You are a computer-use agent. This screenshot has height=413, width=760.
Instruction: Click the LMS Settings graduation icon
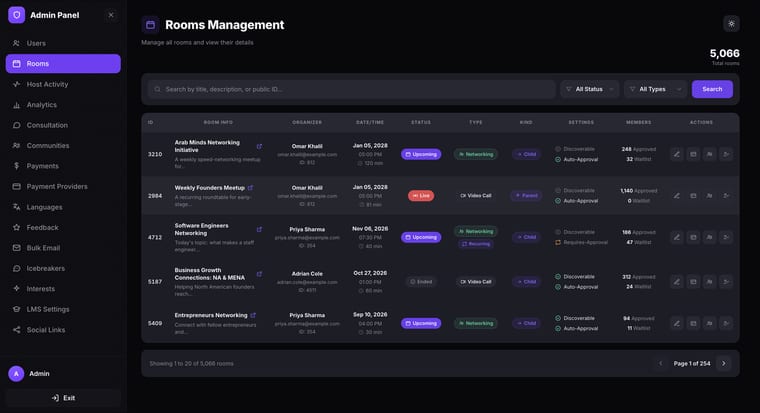tap(16, 309)
